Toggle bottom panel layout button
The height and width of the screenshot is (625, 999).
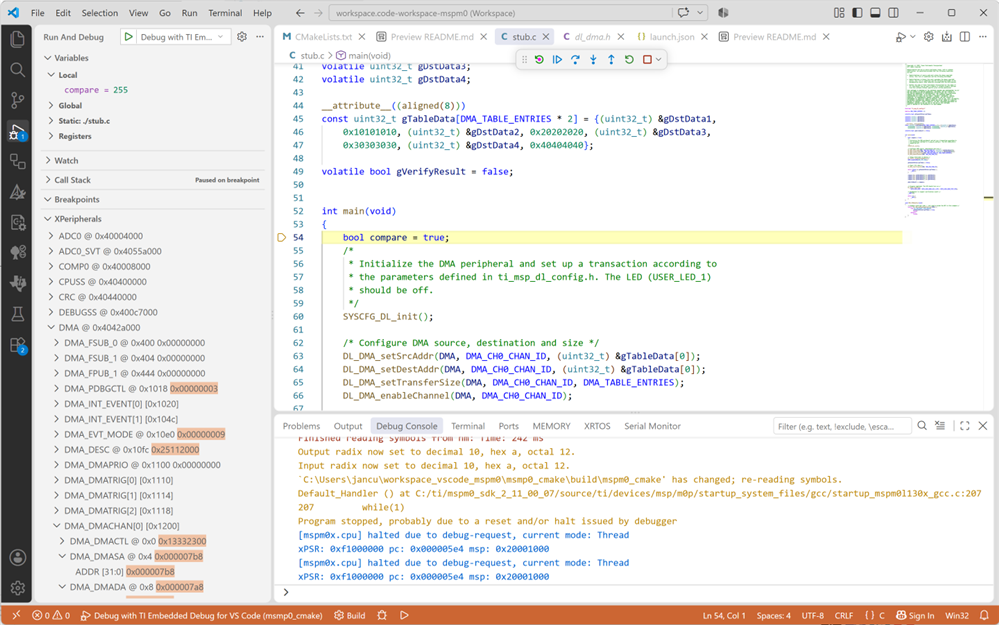click(x=875, y=13)
